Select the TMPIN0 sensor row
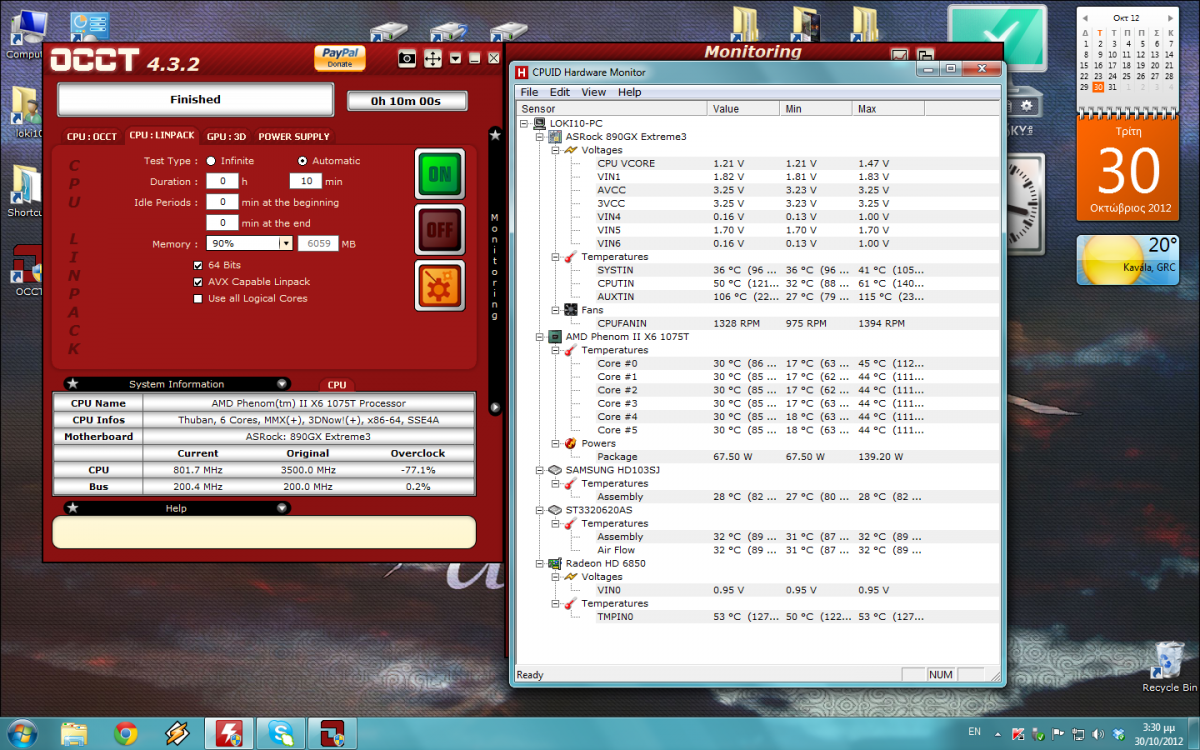The width and height of the screenshot is (1200, 750). [x=757, y=617]
